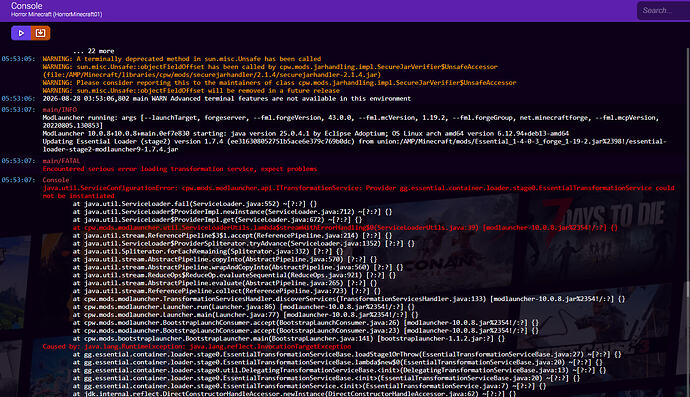This screenshot has height=397, width=690.
Task: Click the "java.util.ServiceConfigurationError" error line
Action: 359,192
